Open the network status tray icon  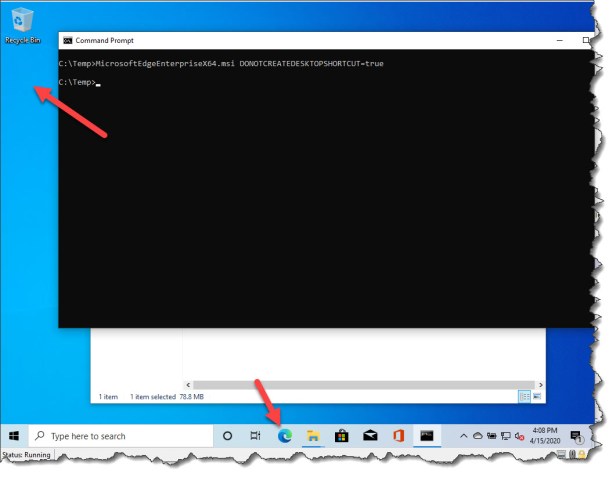pos(506,436)
